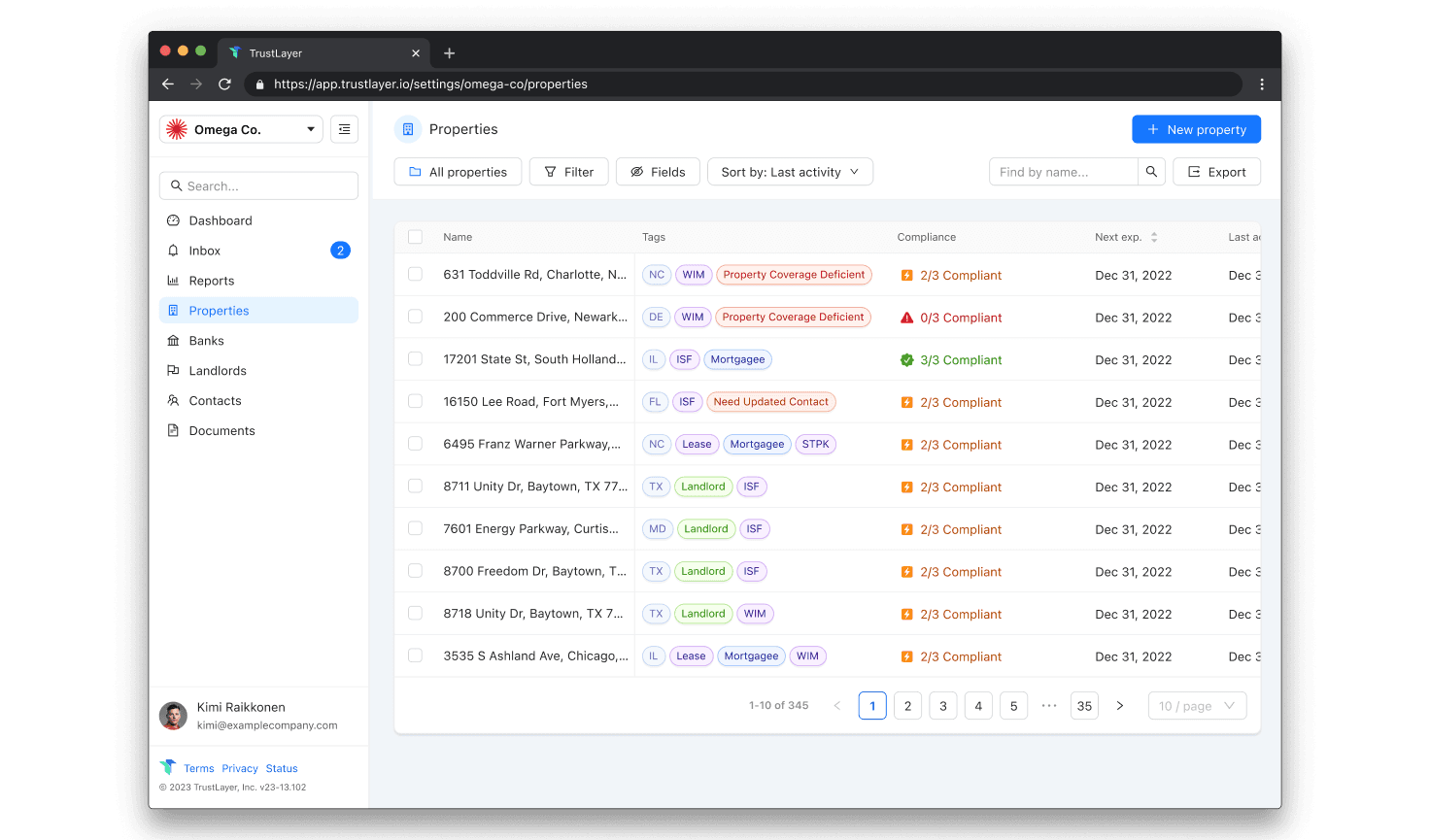Click the Contacts people icon in the sidebar

tap(173, 401)
